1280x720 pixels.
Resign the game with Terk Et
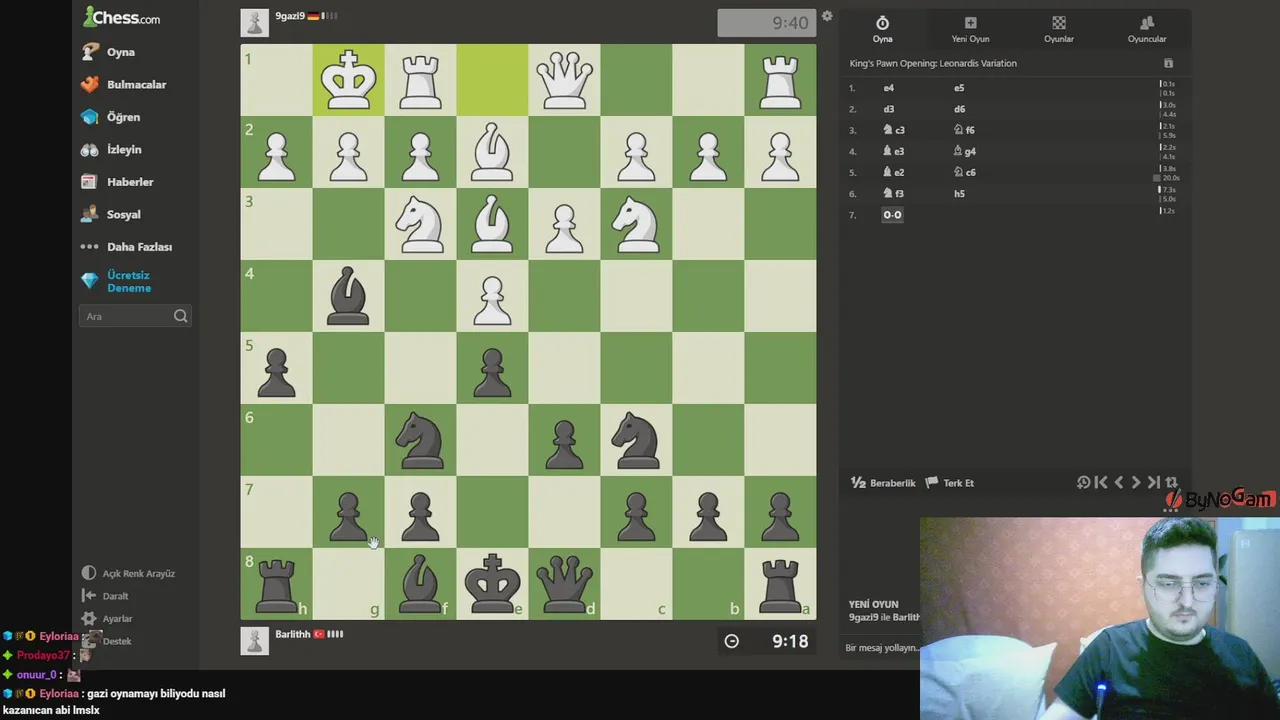950,483
